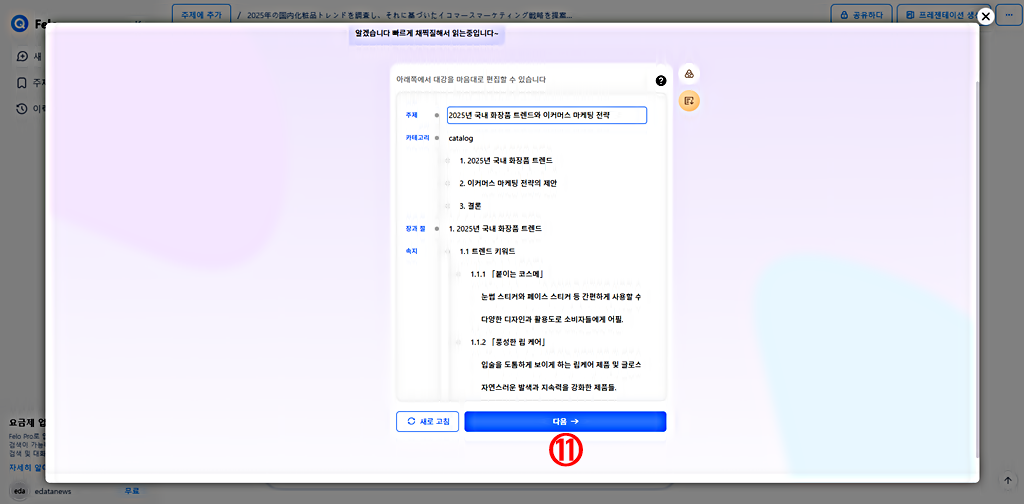Click the blue 장과 절 label

tap(415, 228)
